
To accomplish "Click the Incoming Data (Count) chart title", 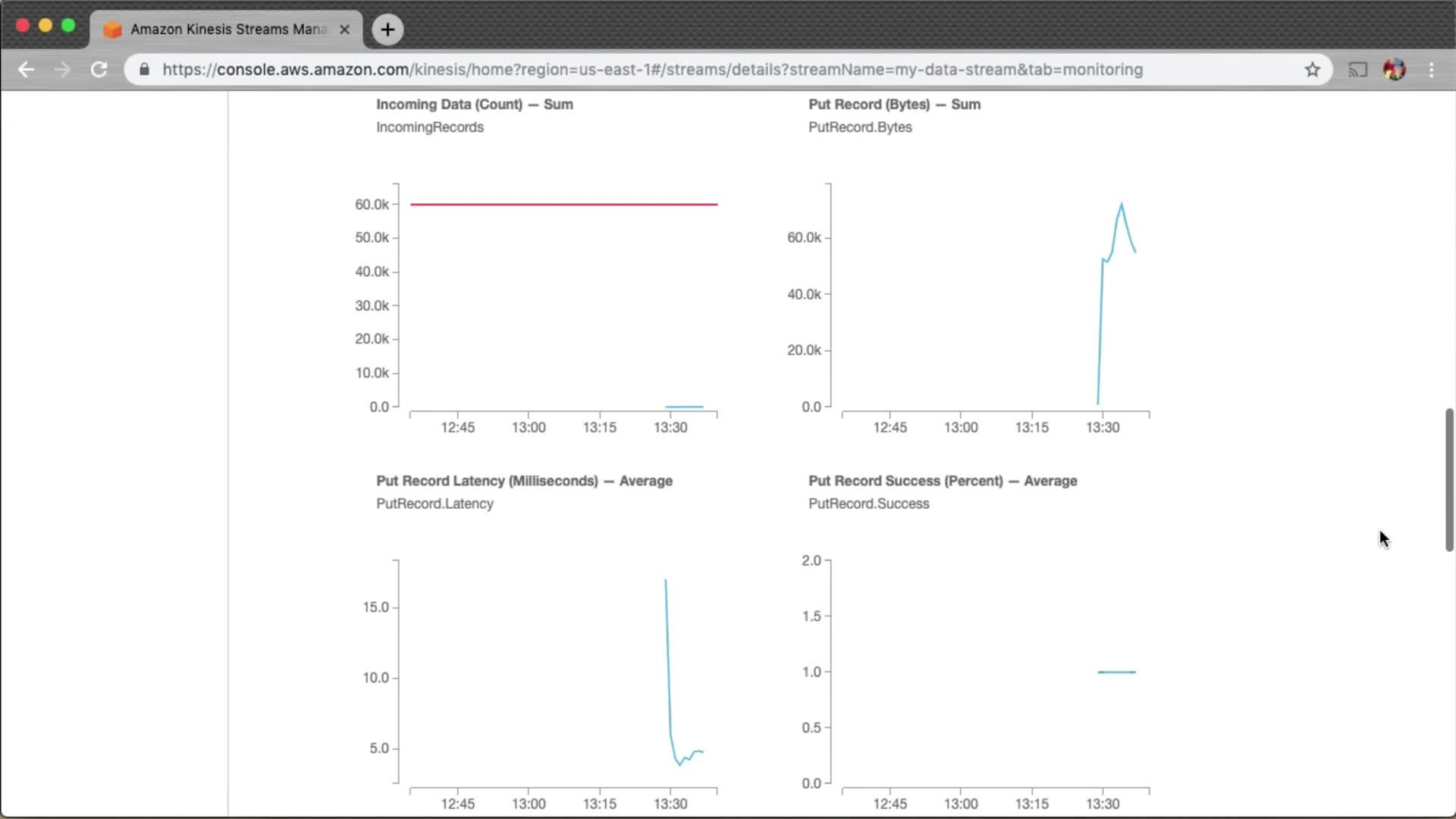I will (x=474, y=105).
